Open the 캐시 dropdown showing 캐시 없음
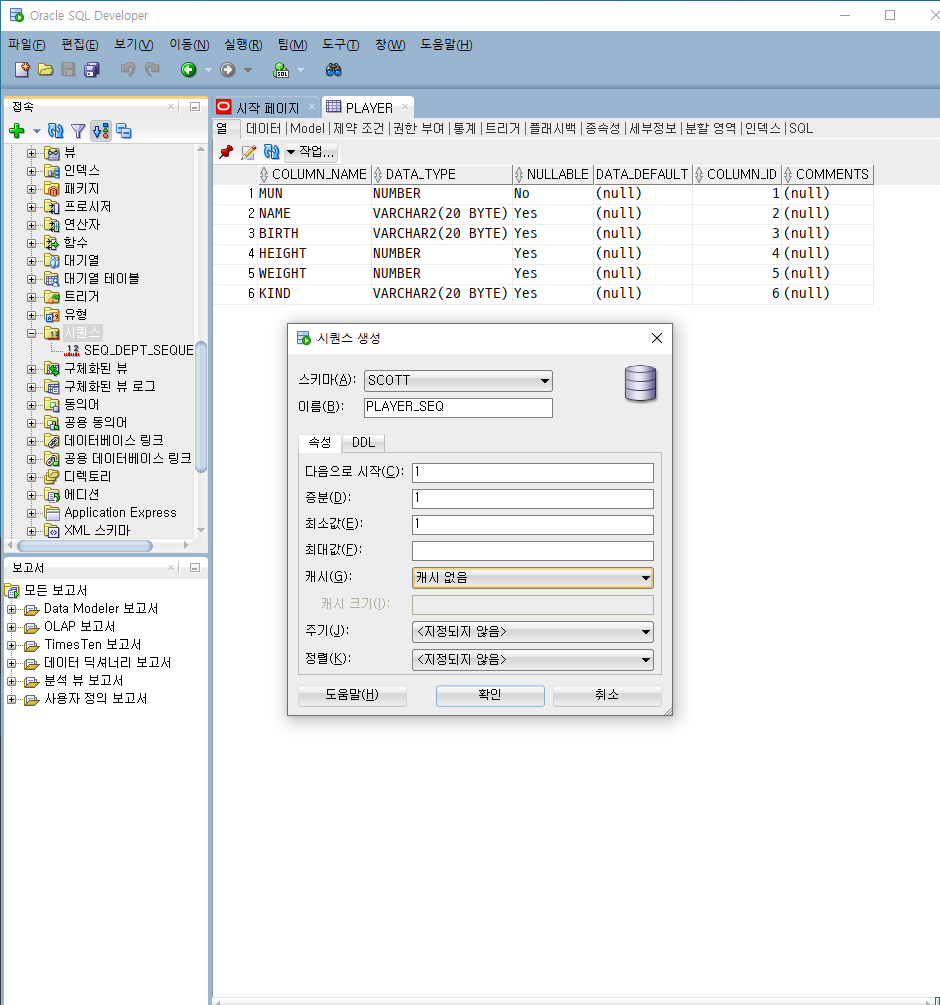The width and height of the screenshot is (940, 1005). (532, 577)
